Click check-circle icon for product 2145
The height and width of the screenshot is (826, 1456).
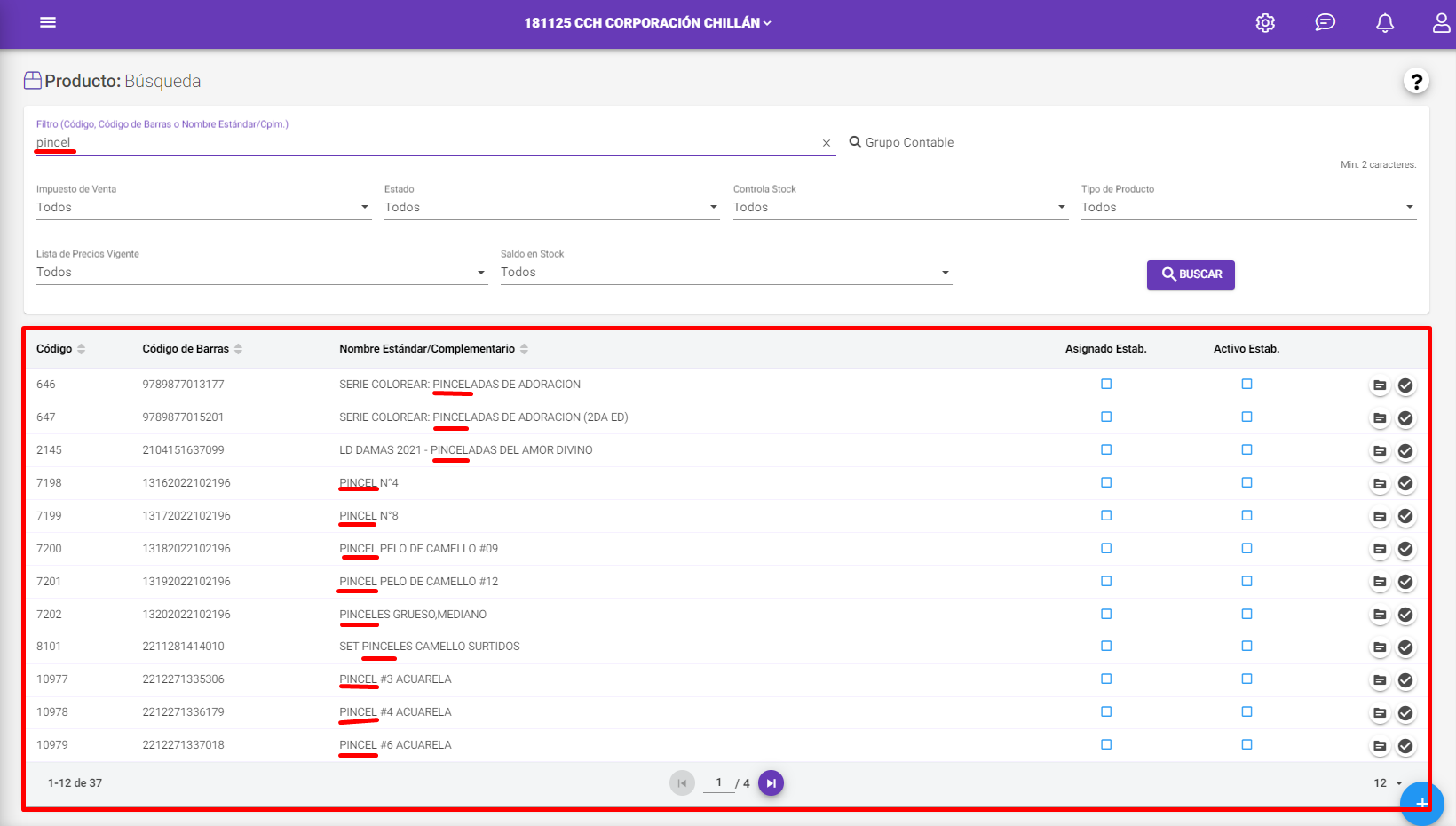[1405, 451]
